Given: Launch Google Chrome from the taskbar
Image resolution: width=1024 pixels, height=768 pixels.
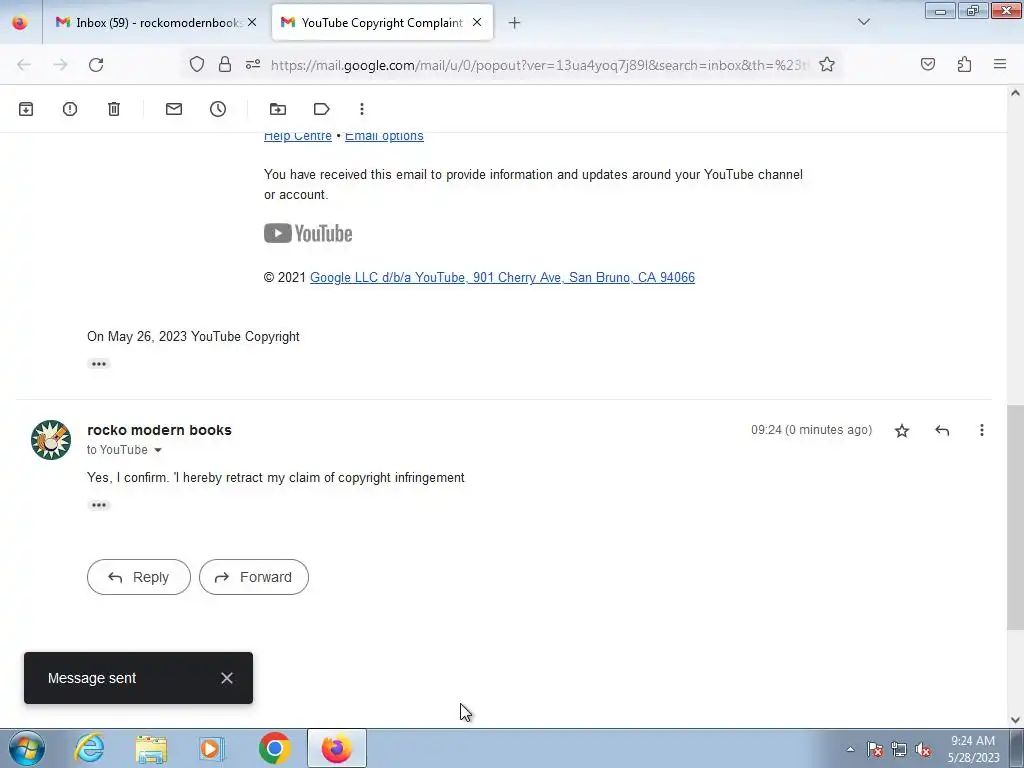Looking at the screenshot, I should click(274, 748).
